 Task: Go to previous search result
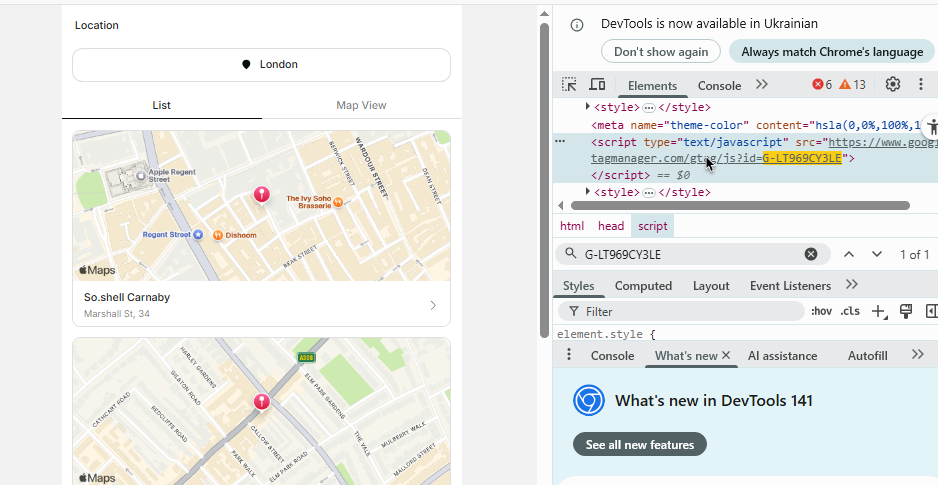(x=848, y=254)
